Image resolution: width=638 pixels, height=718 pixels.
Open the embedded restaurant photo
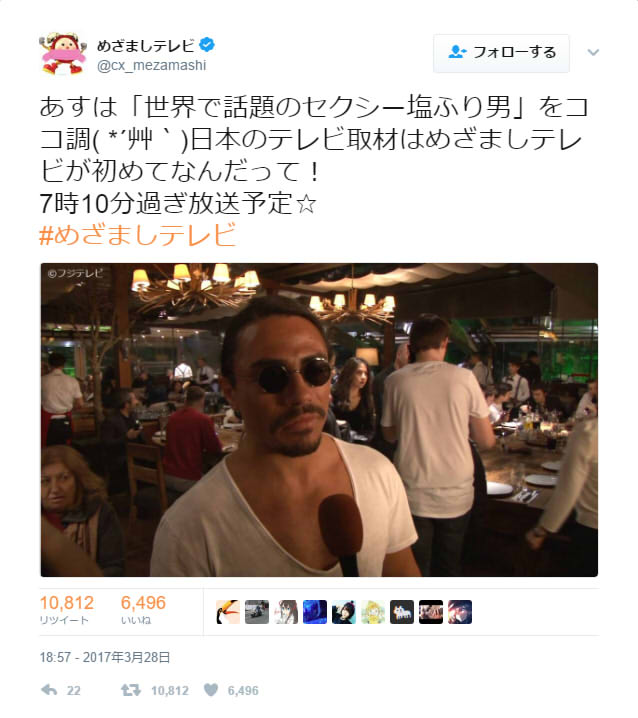coord(319,419)
